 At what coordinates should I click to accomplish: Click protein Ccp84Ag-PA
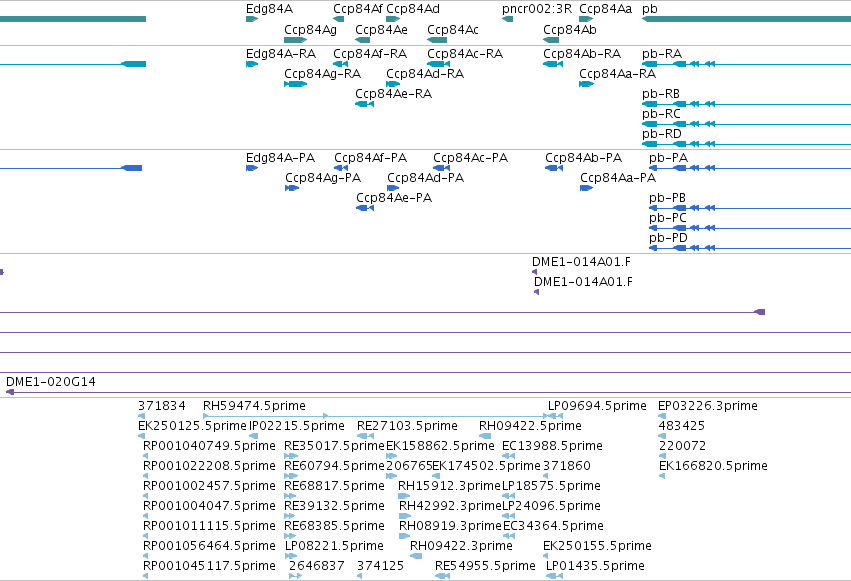(x=323, y=178)
